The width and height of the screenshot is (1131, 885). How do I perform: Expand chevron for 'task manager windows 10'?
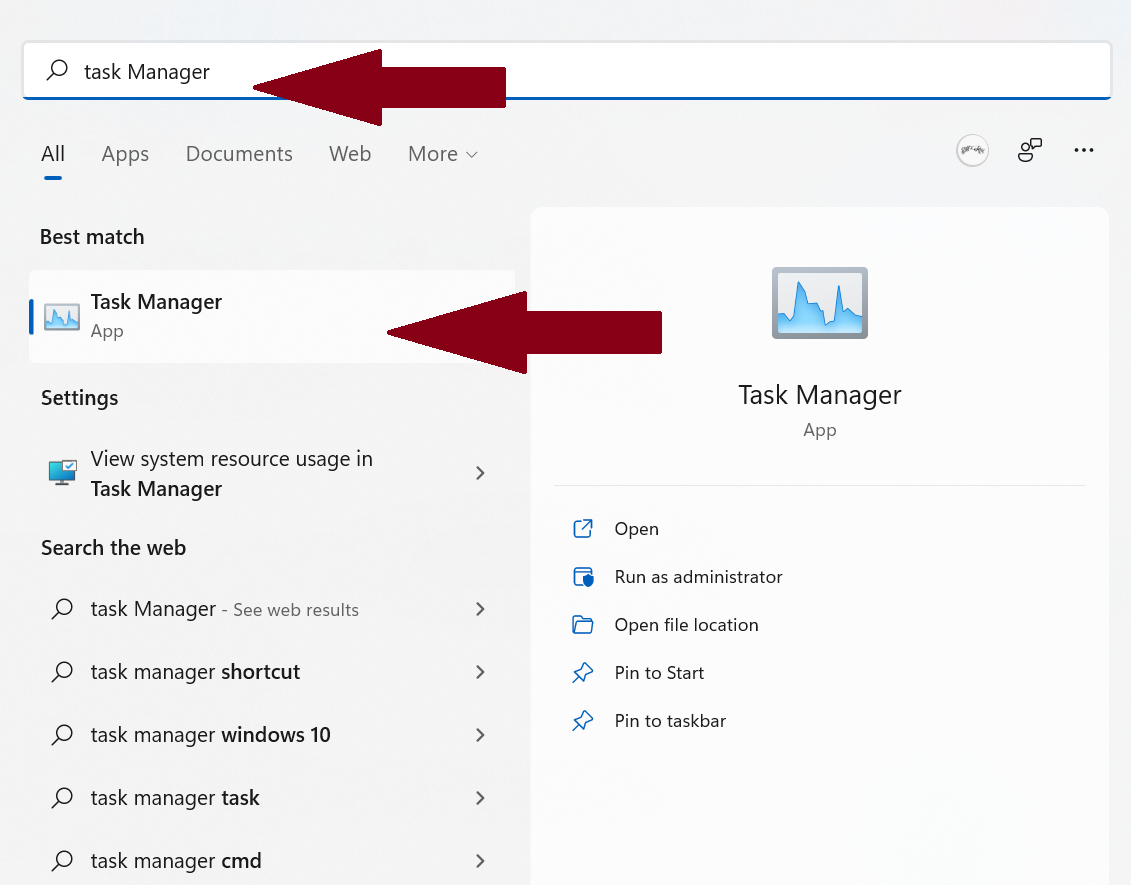[480, 734]
